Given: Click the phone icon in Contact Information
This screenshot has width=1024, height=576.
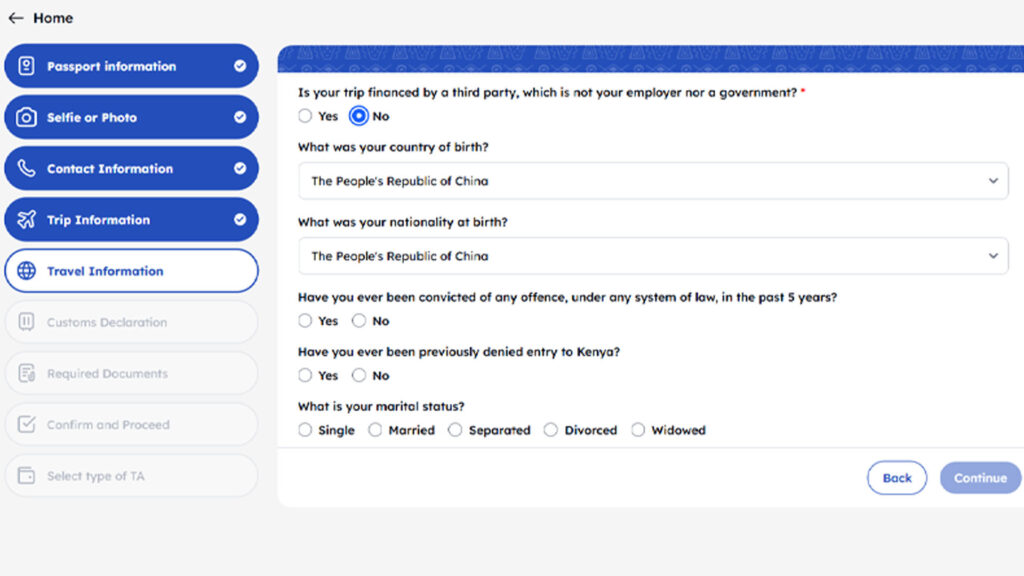Looking at the screenshot, I should point(26,168).
